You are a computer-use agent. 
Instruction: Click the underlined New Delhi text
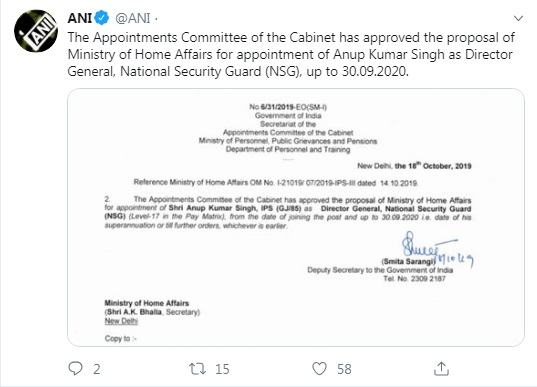click(x=121, y=321)
